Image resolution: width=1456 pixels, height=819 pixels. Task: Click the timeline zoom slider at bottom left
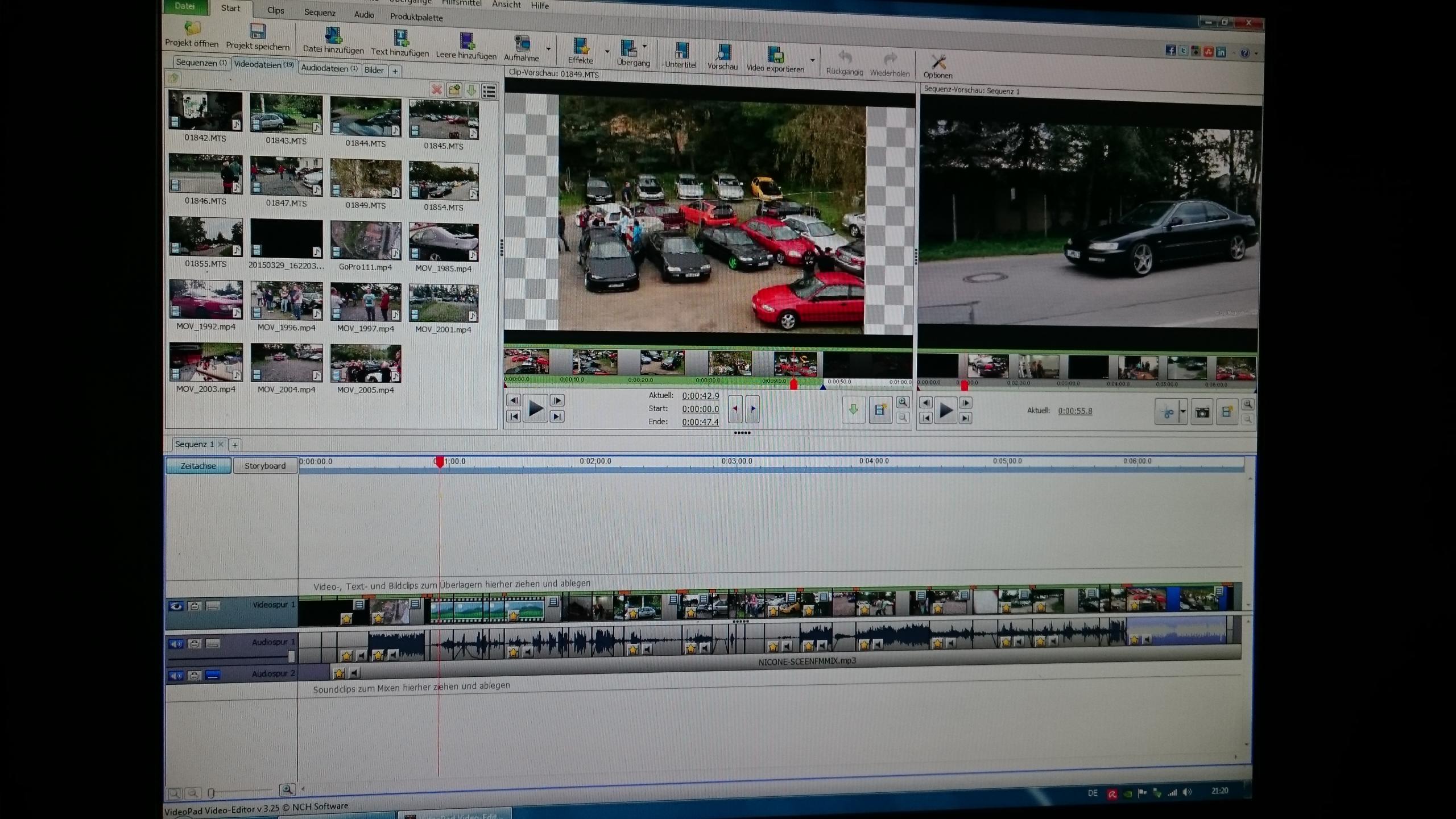pos(211,792)
